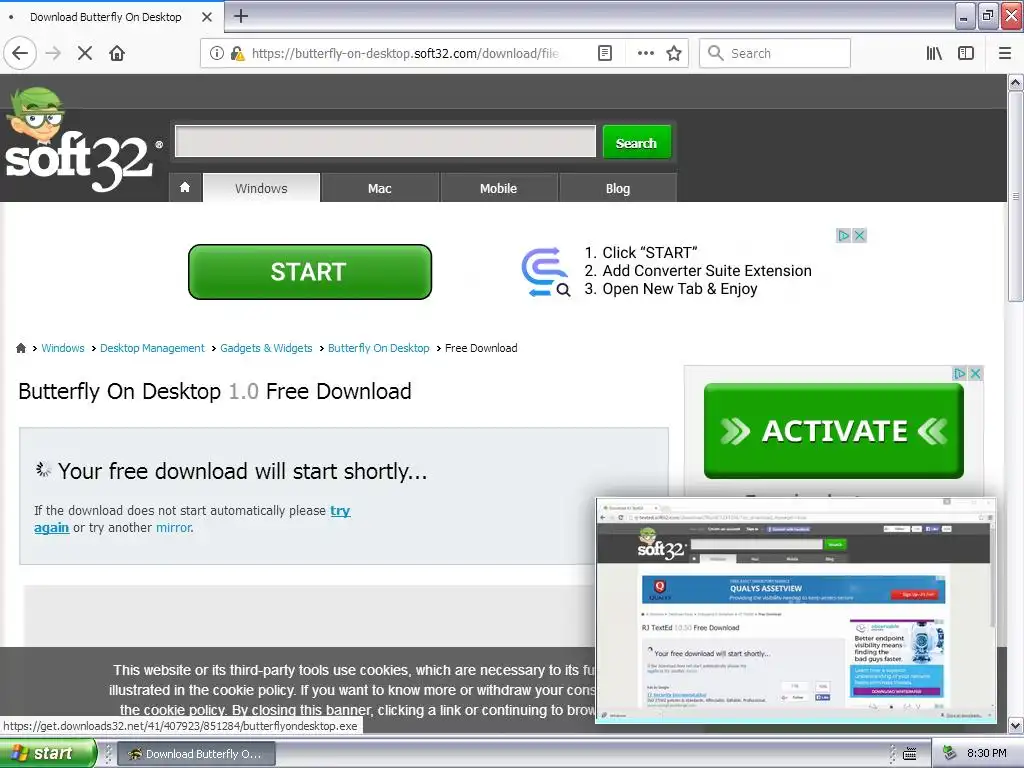Open the browser home page icon
The height and width of the screenshot is (768, 1024).
[117, 53]
